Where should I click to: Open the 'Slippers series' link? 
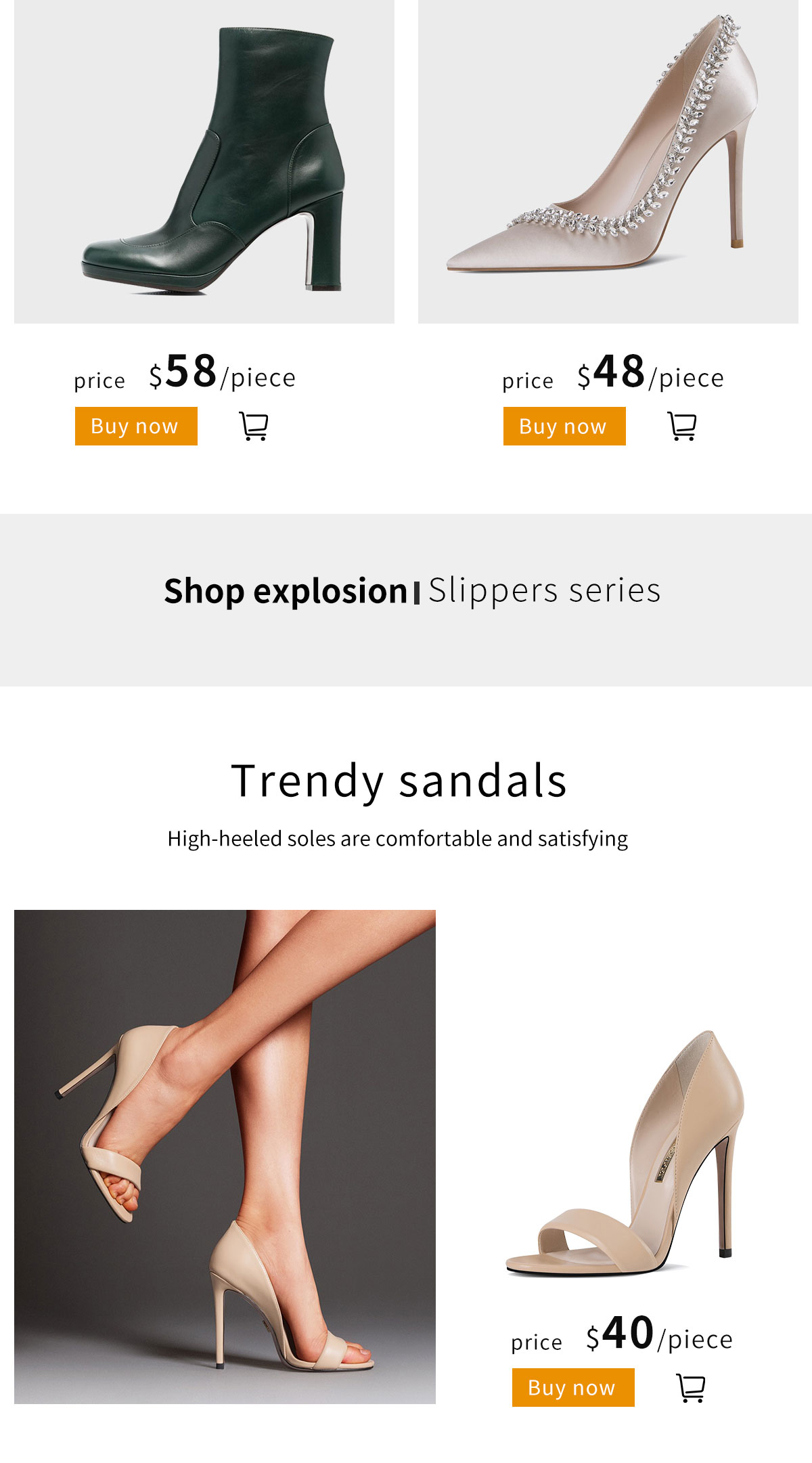click(544, 591)
